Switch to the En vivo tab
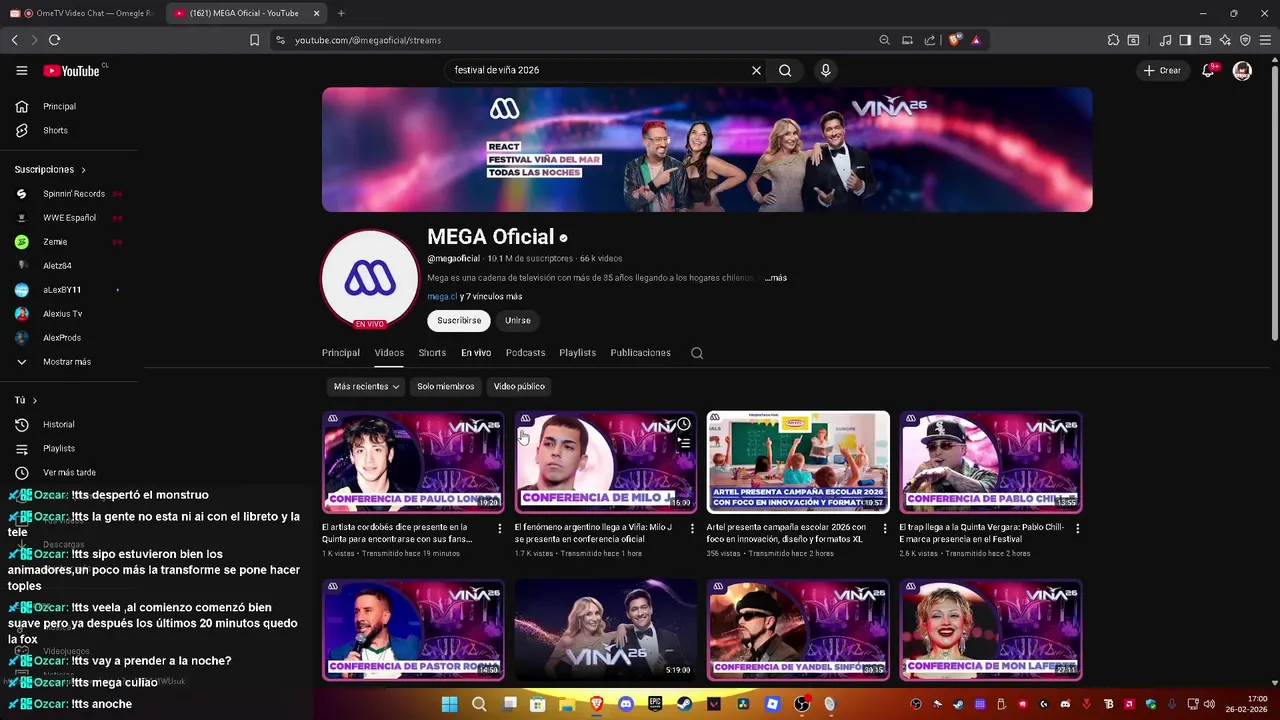The image size is (1280, 720). (476, 353)
